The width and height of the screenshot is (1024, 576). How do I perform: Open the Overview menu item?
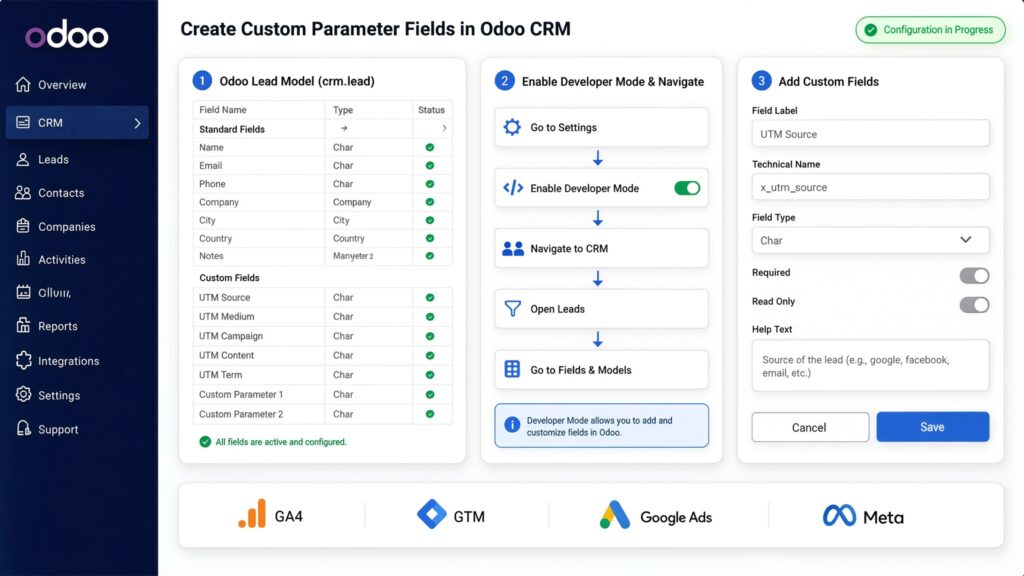point(62,85)
